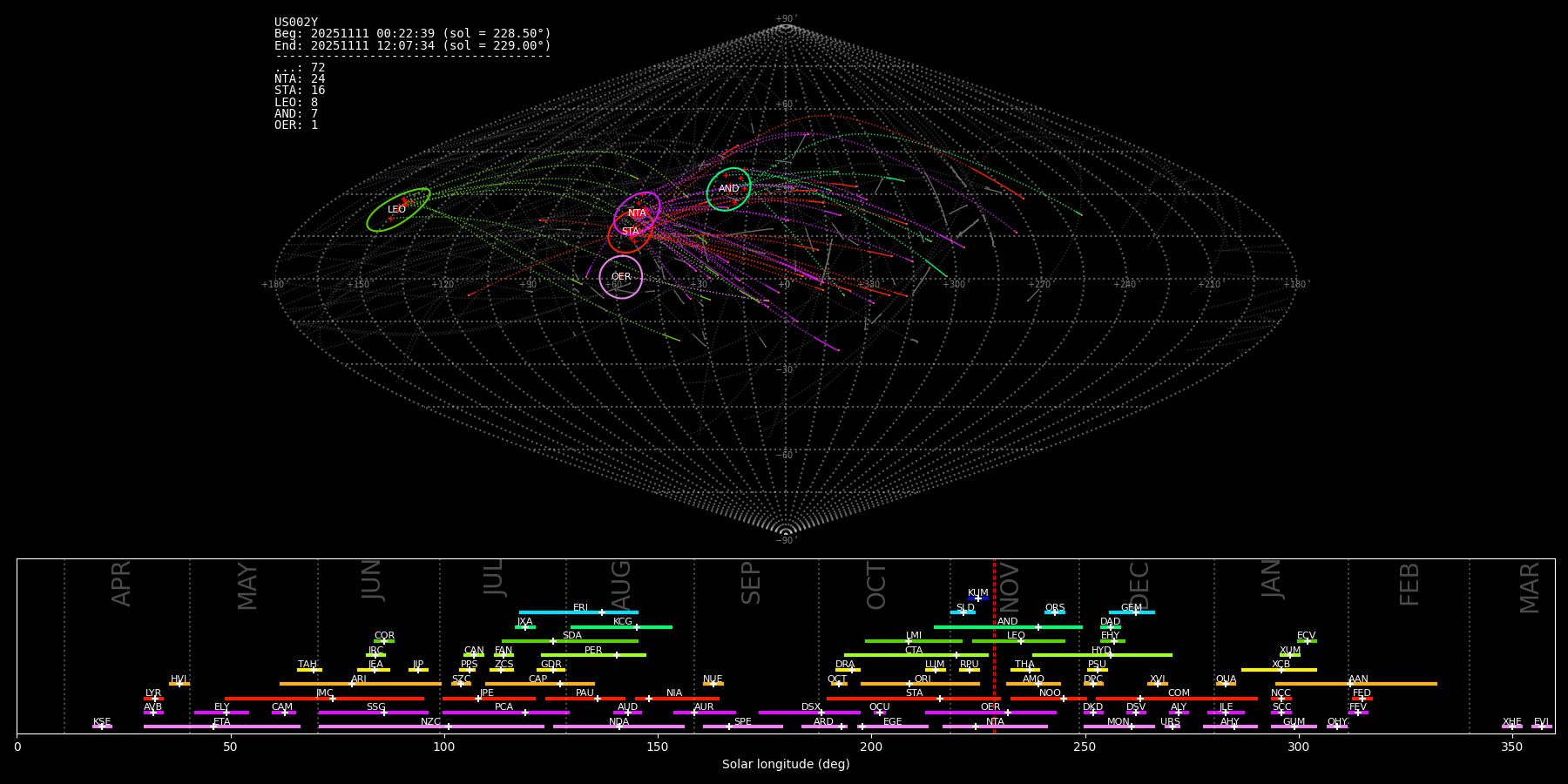Click the URS shower label in timeline
This screenshot has width=1568, height=784.
pos(1170,722)
